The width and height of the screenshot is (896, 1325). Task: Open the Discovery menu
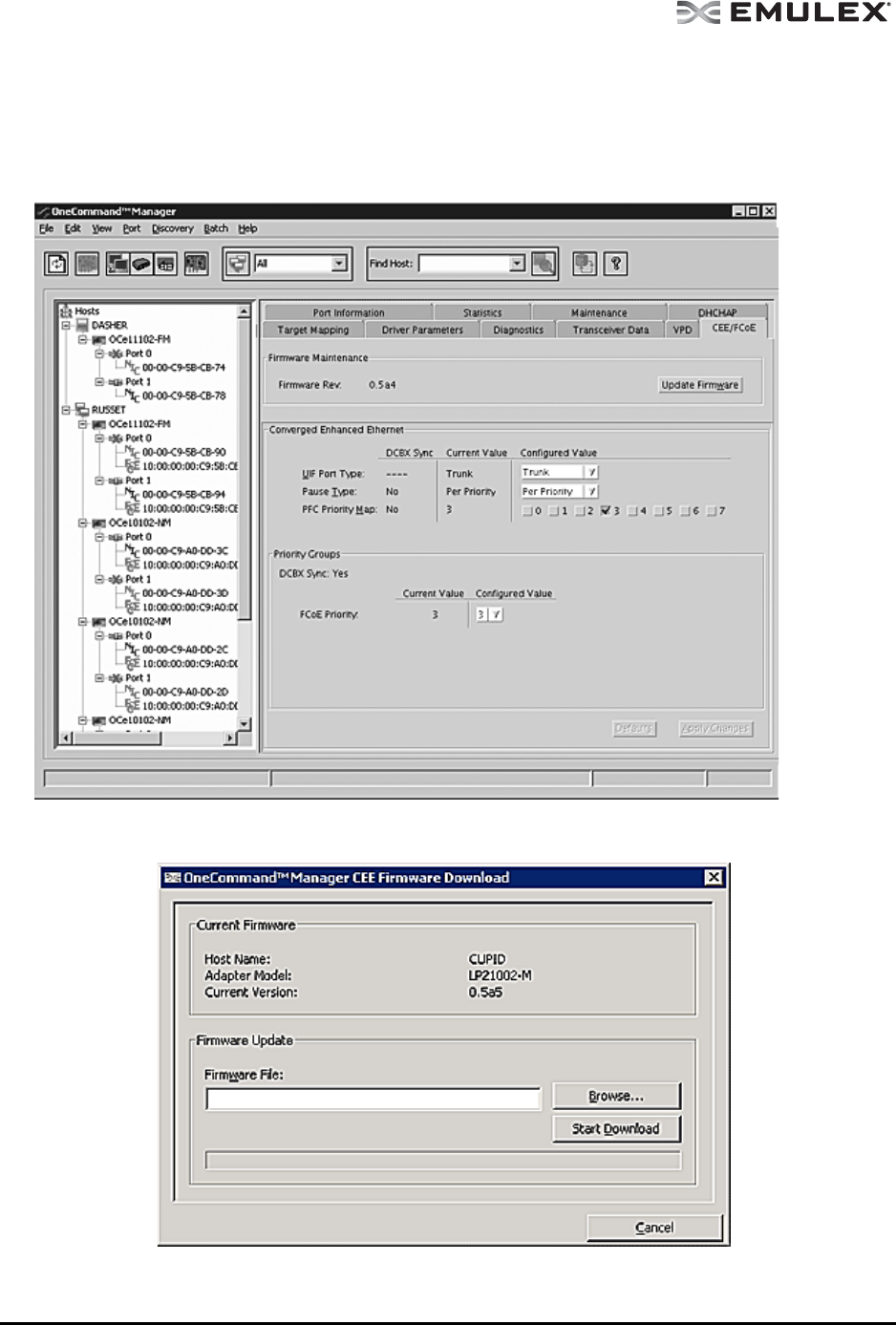click(x=172, y=228)
